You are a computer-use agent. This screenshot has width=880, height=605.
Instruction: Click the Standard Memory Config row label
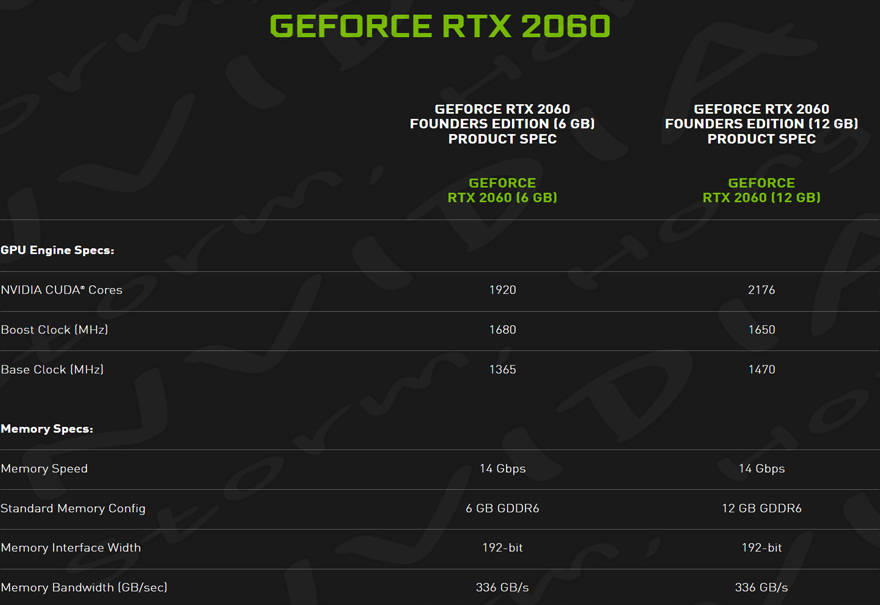(x=73, y=508)
